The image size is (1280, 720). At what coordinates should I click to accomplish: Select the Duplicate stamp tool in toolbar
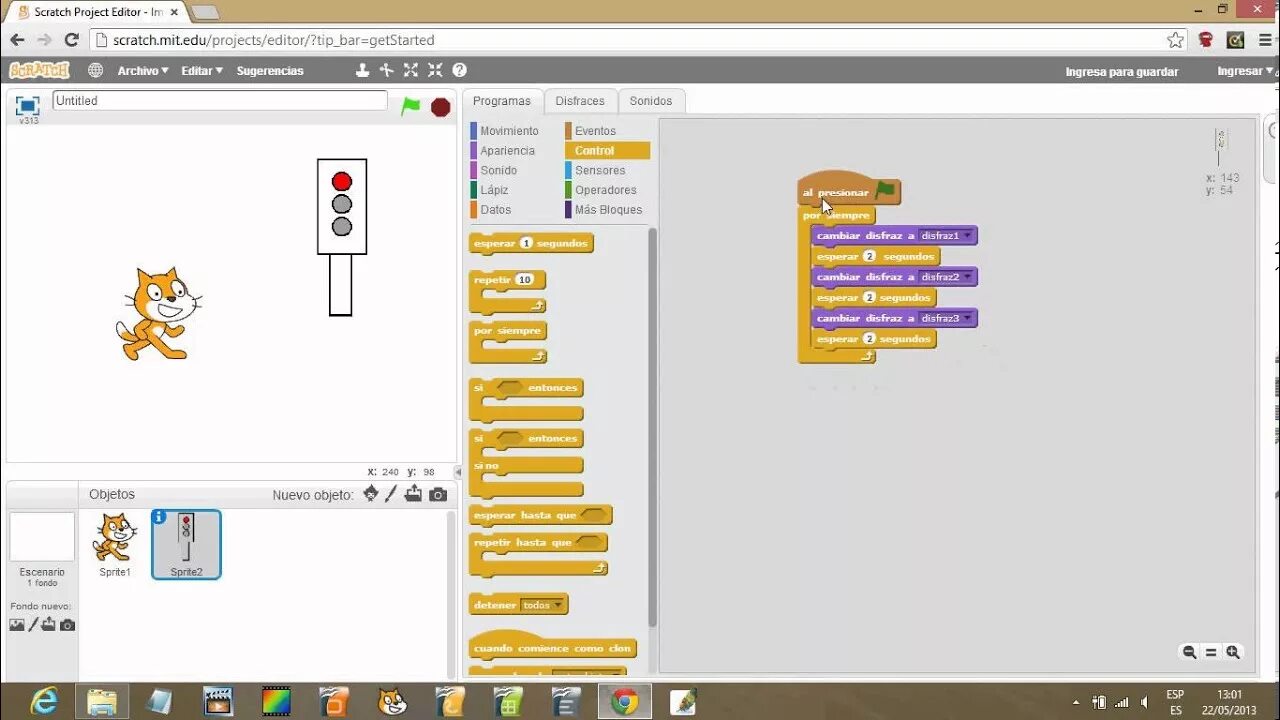(x=362, y=70)
